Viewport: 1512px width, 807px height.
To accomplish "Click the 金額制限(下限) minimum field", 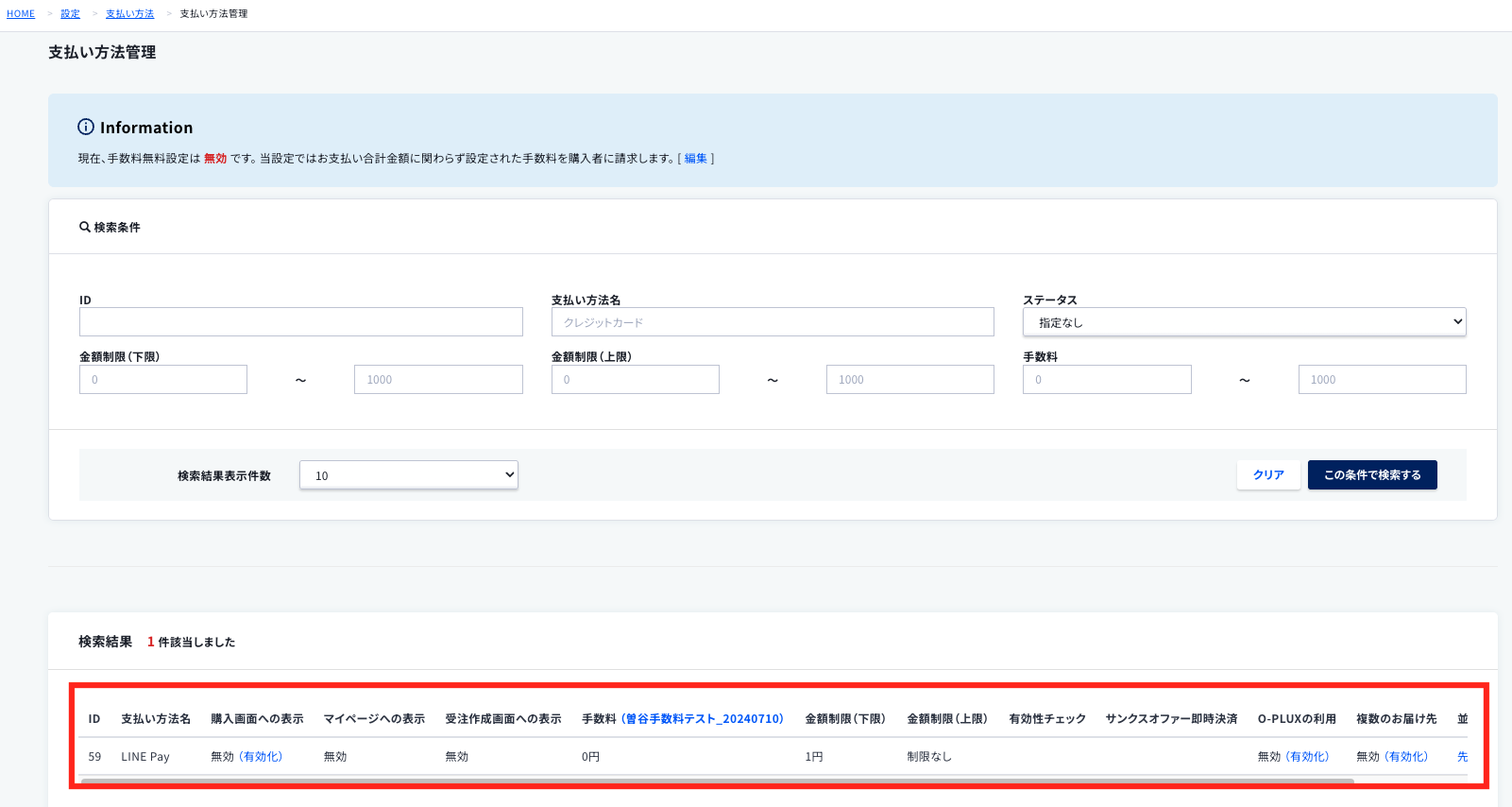I will pos(163,380).
